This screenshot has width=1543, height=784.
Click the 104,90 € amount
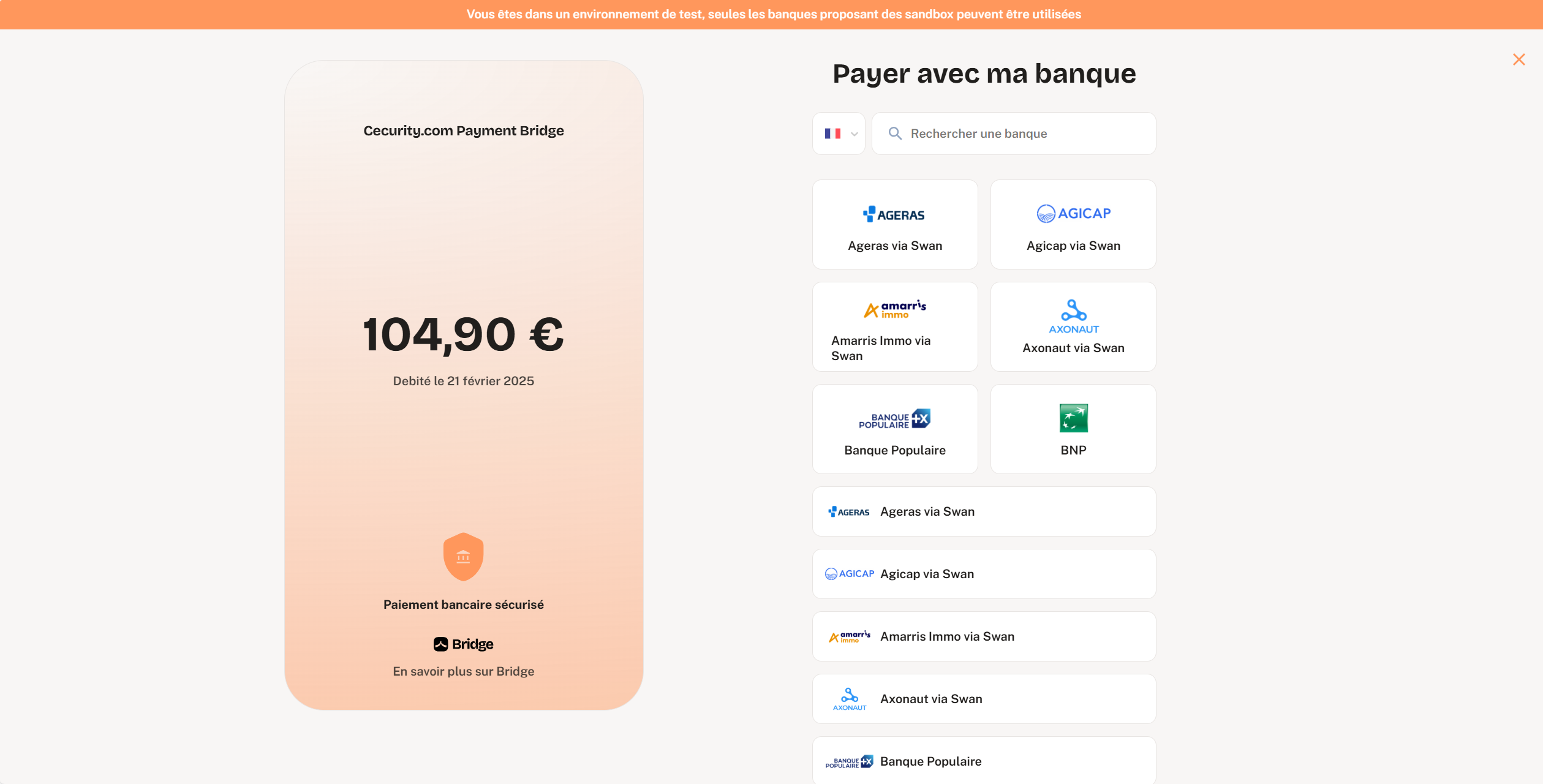point(463,334)
